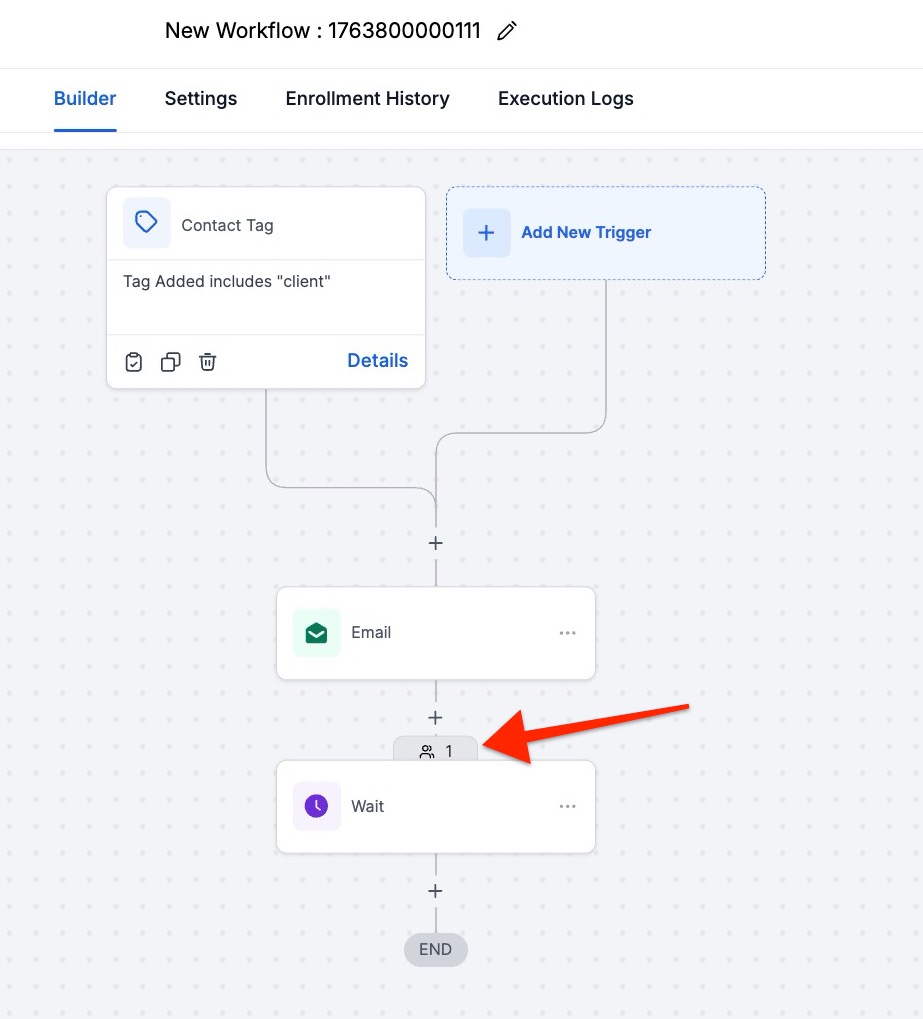Screen dimensions: 923x1019
Task: Open the Settings tab
Action: pos(201,99)
